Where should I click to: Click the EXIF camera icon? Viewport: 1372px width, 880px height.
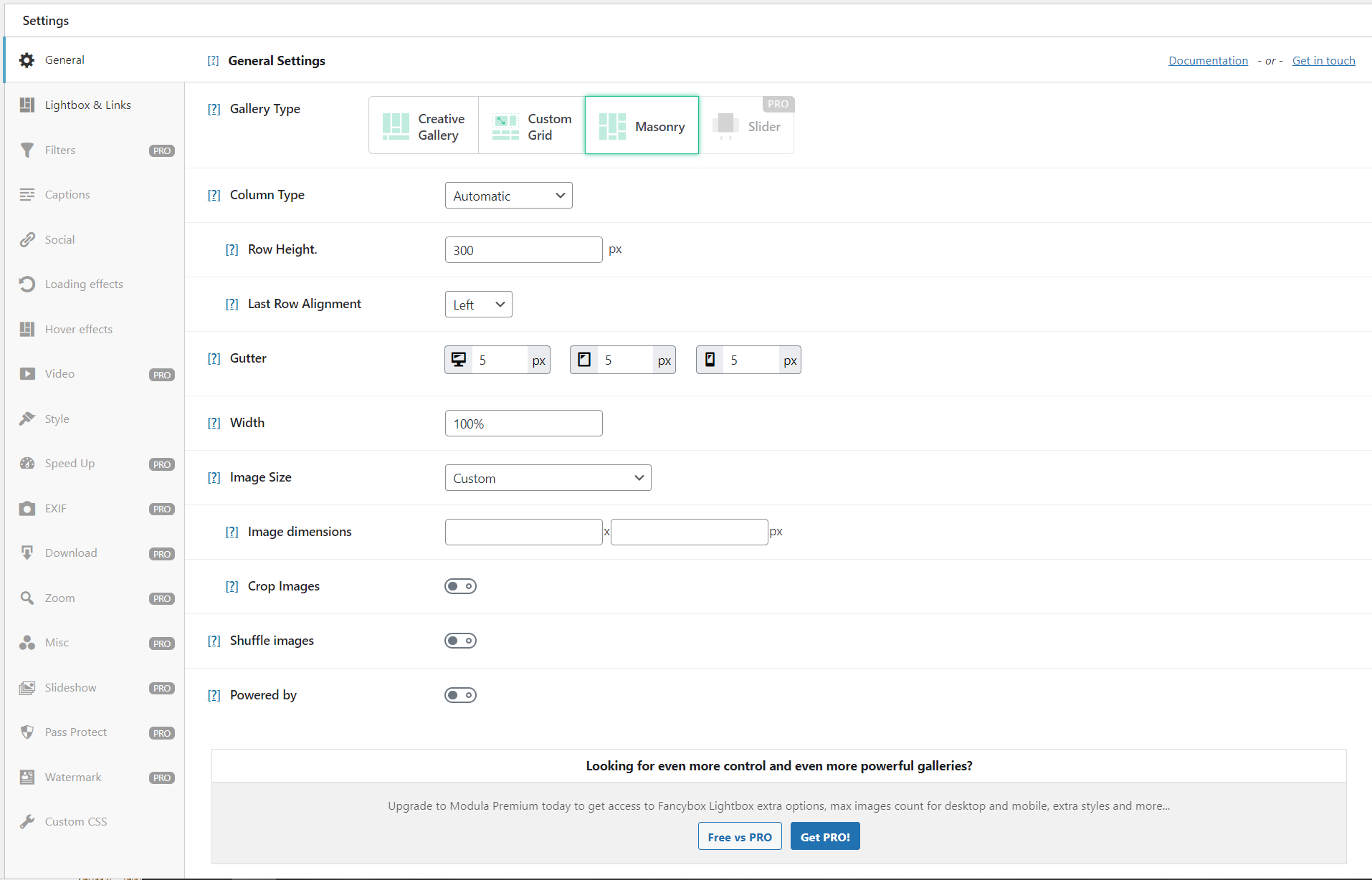point(27,509)
